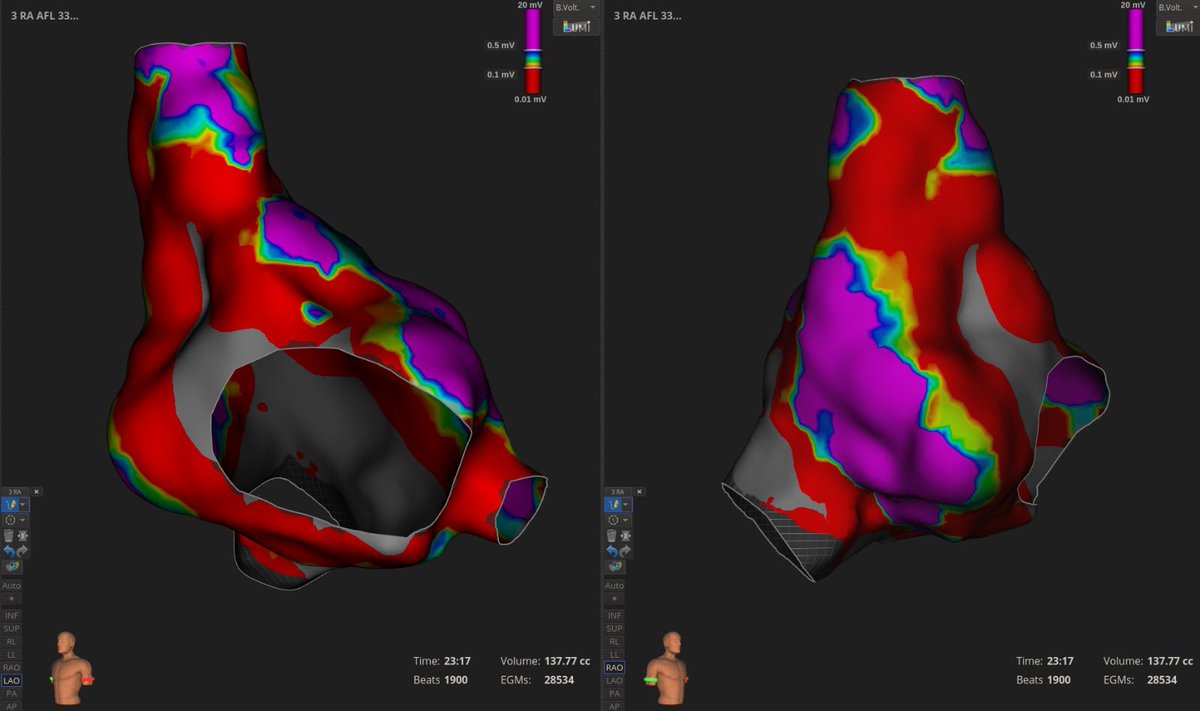Click the left panel 'Volume: 137.77 cc' readout

click(x=547, y=661)
